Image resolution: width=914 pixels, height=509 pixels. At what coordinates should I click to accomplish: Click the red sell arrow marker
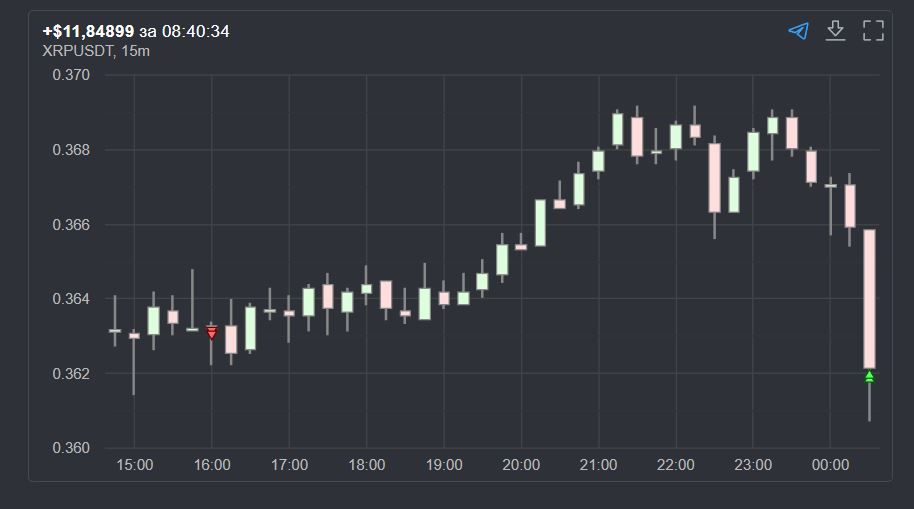click(211, 332)
